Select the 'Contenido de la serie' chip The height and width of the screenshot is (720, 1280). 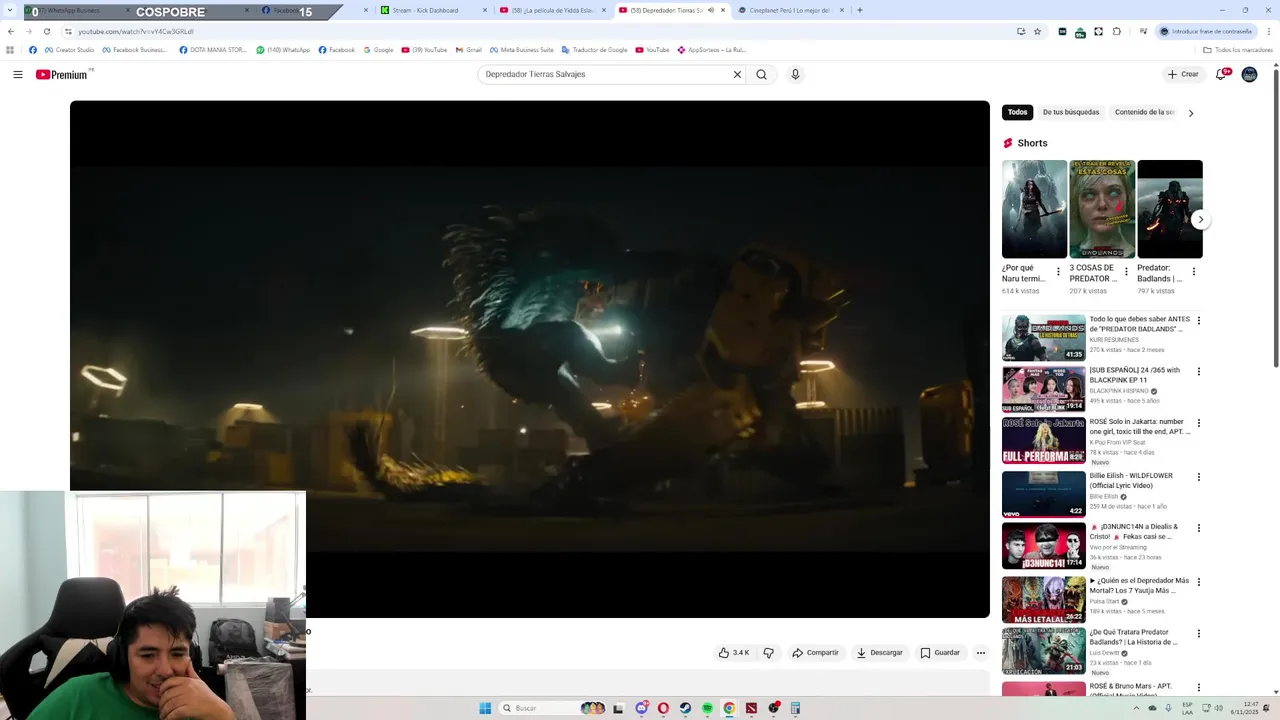point(1144,112)
